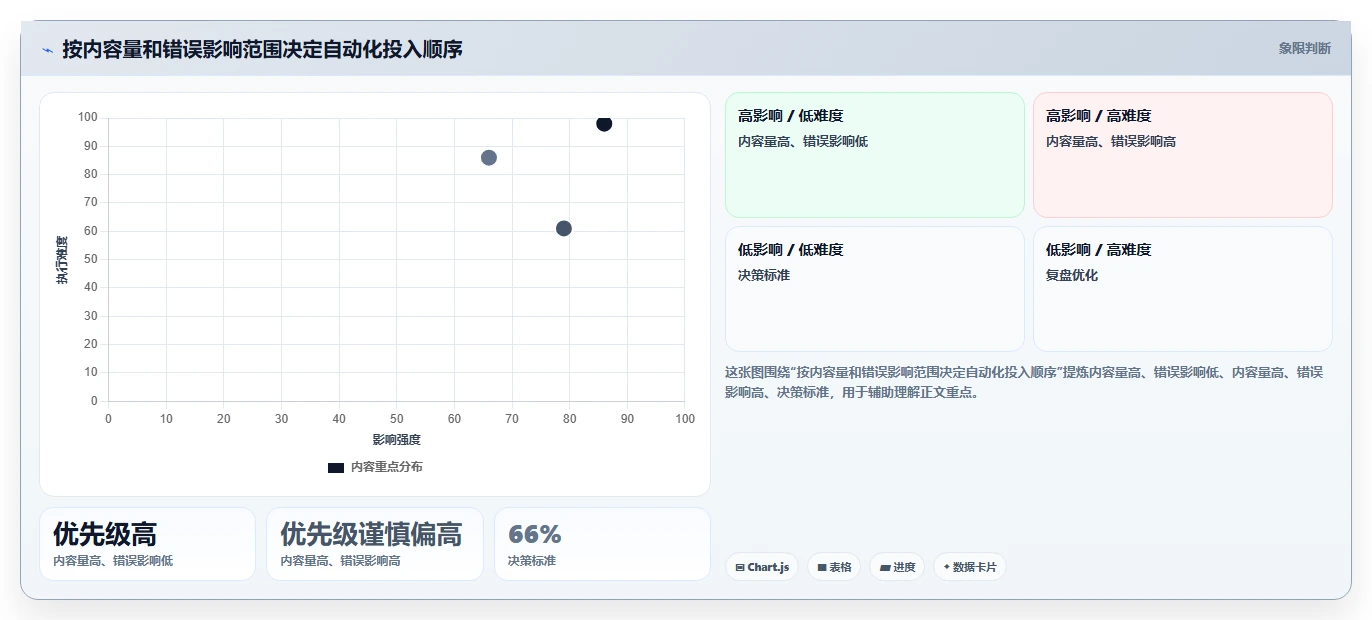Viewport: 1372px width, 620px height.
Task: Select the scatter point near 61 difficulty
Action: (x=564, y=228)
